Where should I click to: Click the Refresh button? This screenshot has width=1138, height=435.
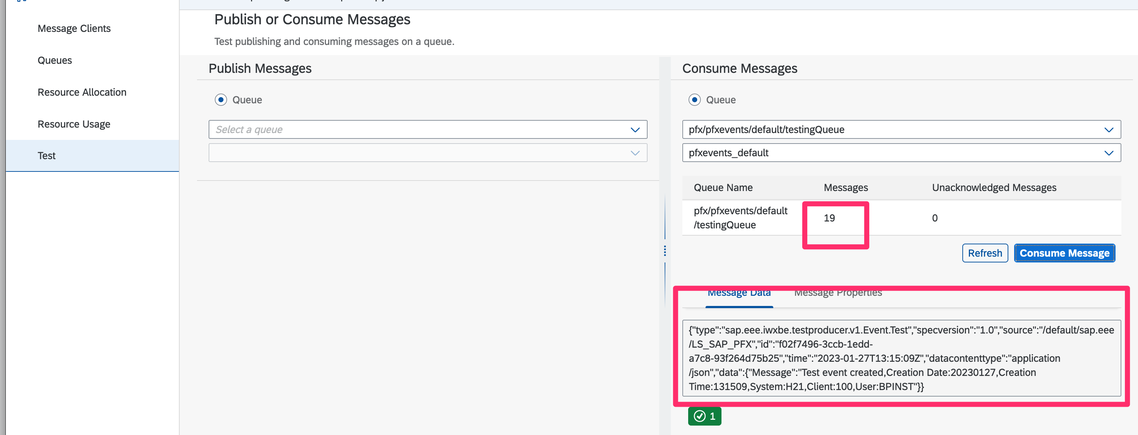(984, 253)
